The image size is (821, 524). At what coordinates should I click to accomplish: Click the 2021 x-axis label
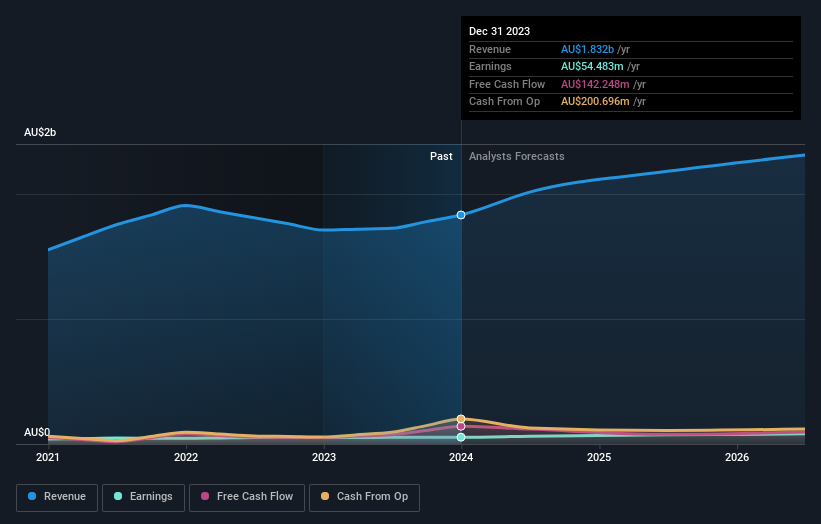click(48, 457)
